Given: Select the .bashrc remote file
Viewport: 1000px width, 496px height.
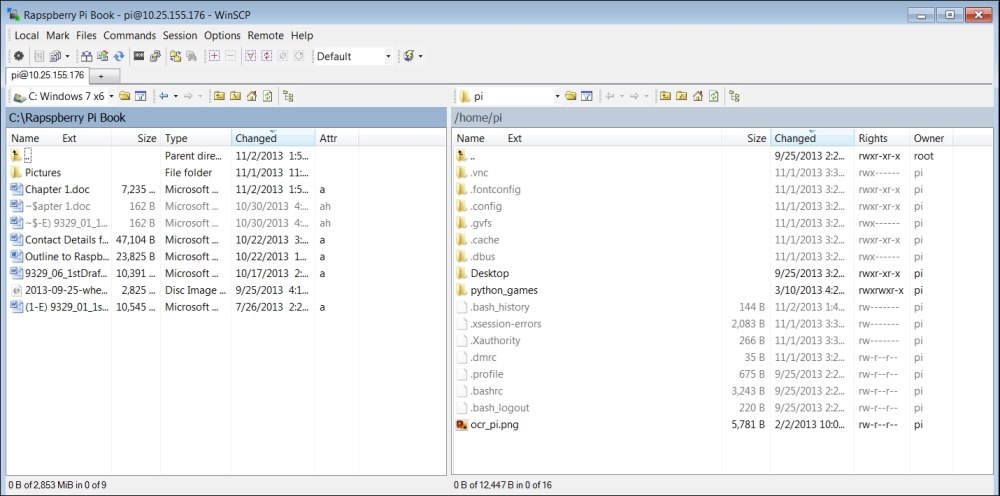Looking at the screenshot, I should point(487,391).
